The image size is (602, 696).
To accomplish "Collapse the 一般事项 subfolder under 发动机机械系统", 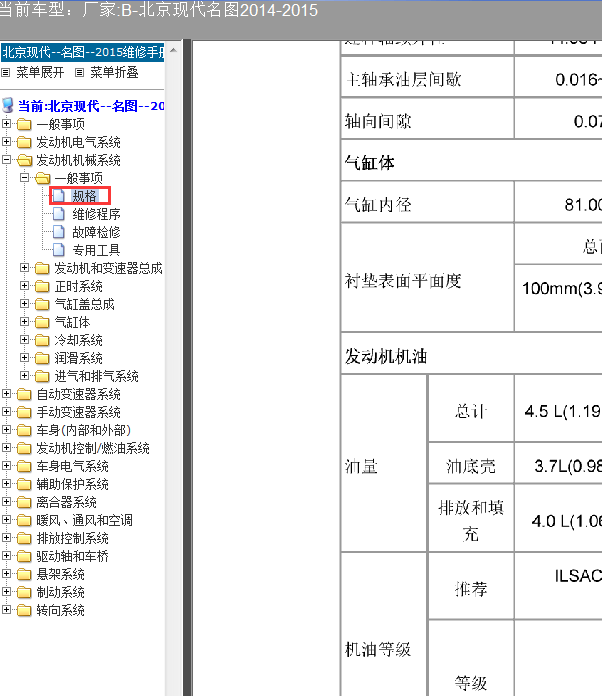I will pos(24,178).
